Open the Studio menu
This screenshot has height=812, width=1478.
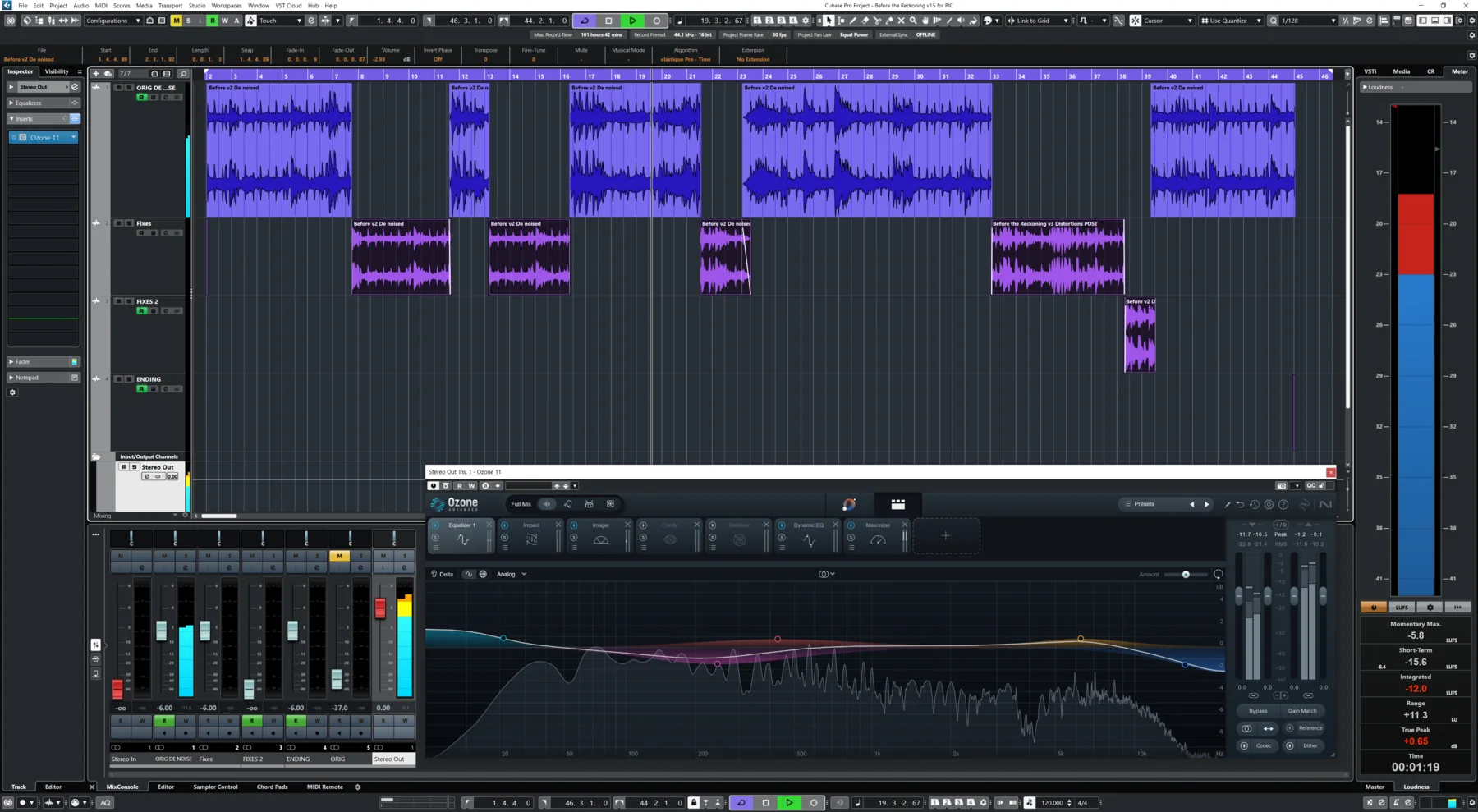pos(196,5)
